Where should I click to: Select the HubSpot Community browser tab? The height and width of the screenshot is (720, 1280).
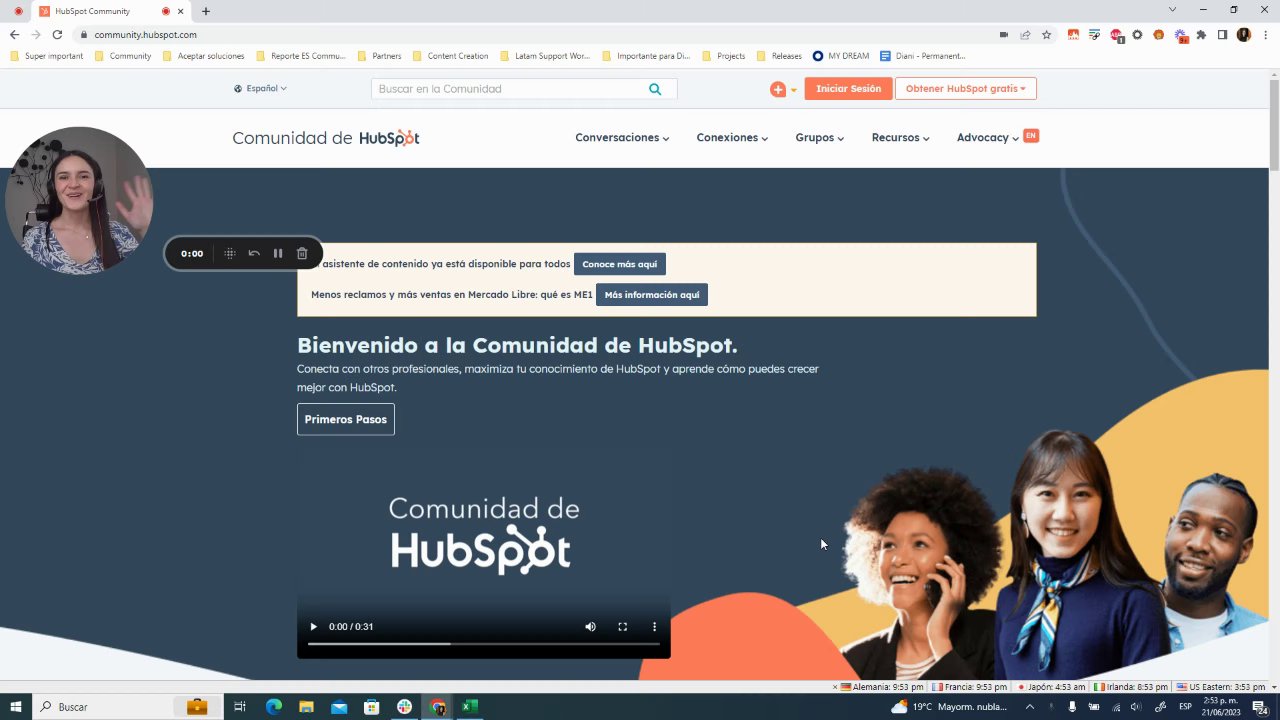pyautogui.click(x=110, y=11)
